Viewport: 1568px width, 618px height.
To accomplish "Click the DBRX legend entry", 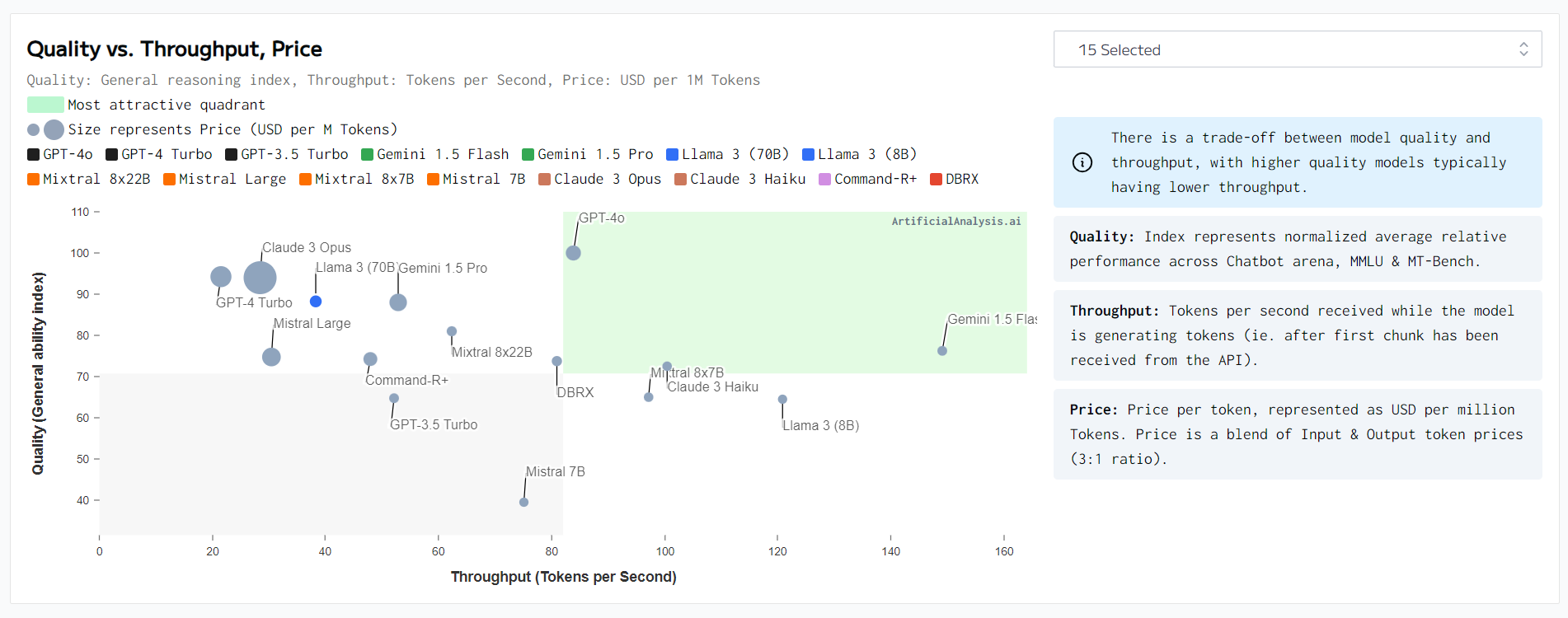I will 955,179.
